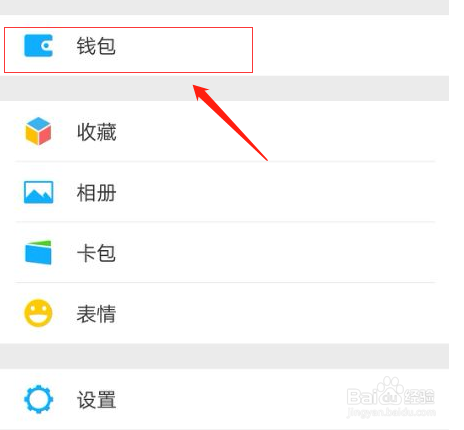This screenshot has width=464, height=430.
Task: Click the jingyan.baidu.com watermark URL
Action: click(391, 412)
